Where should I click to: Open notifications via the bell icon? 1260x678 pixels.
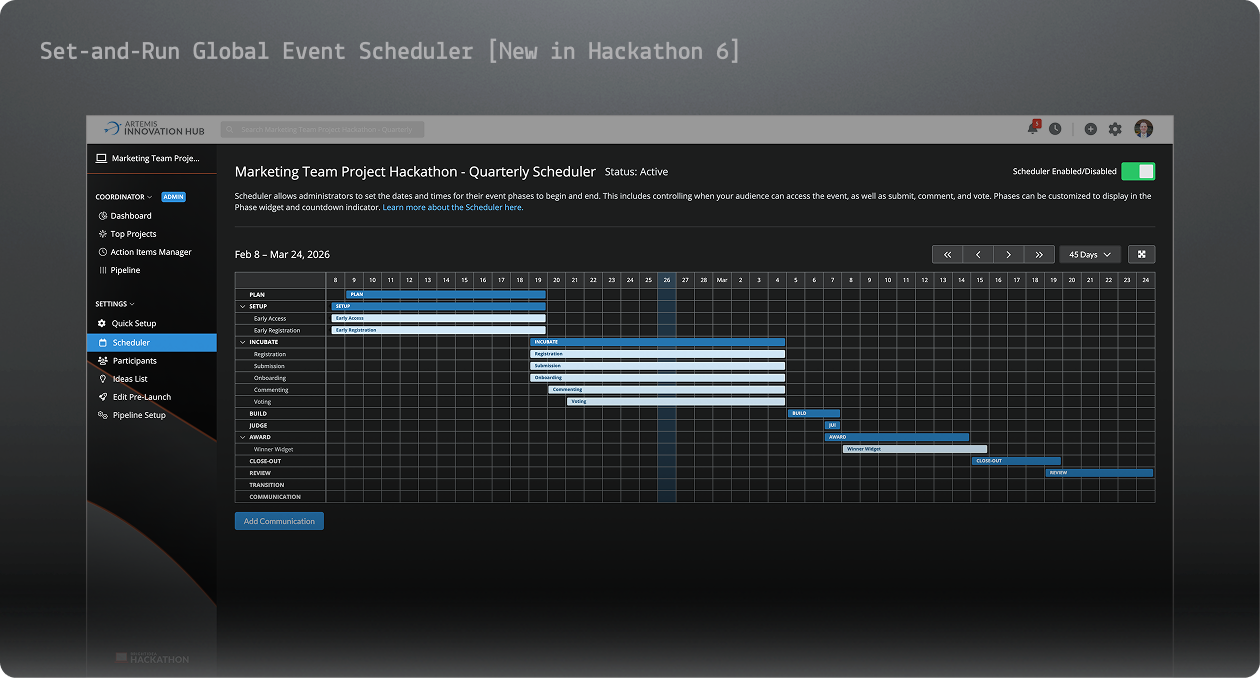coord(1031,128)
